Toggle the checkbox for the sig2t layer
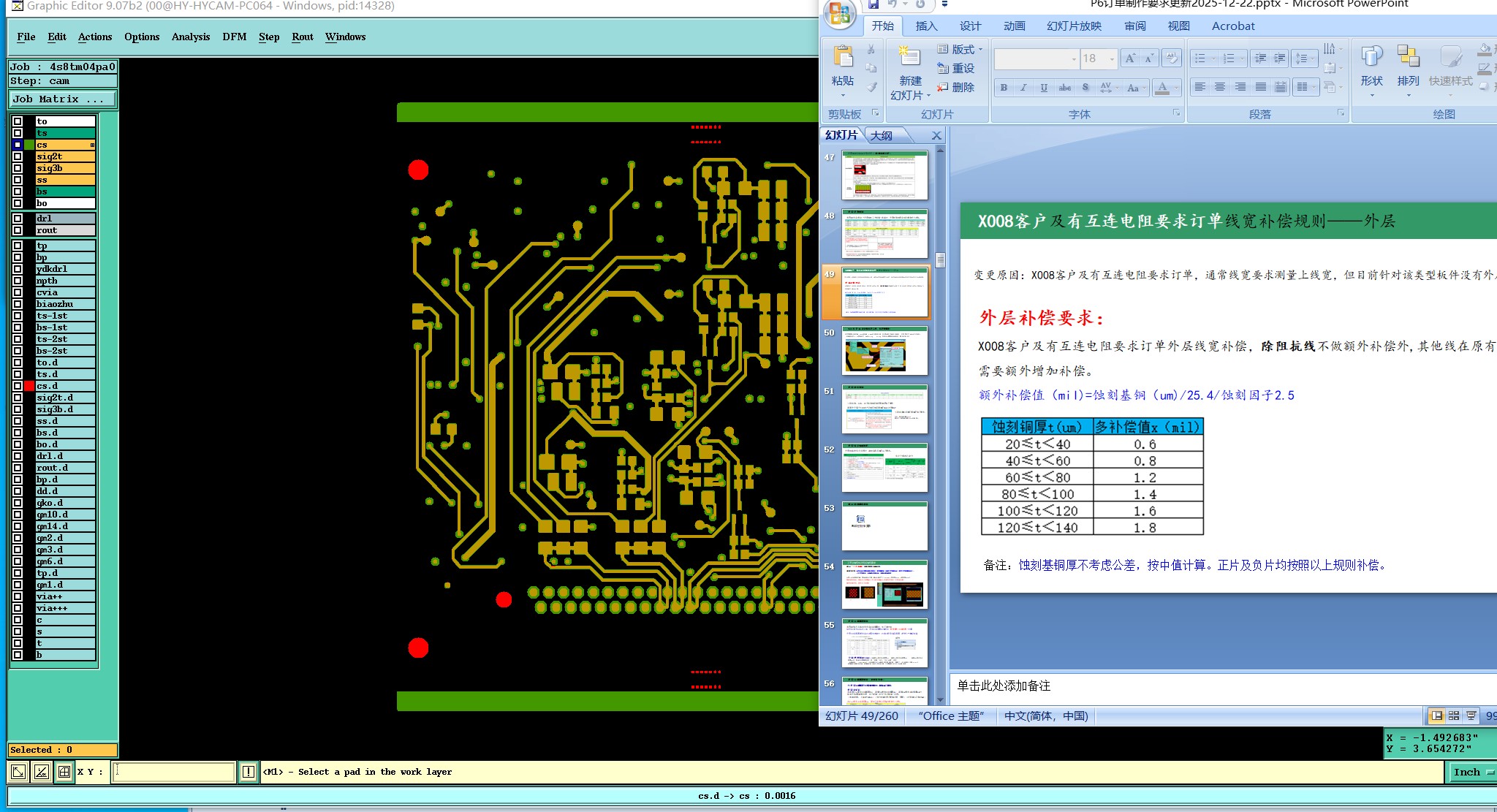The image size is (1497, 812). click(18, 156)
